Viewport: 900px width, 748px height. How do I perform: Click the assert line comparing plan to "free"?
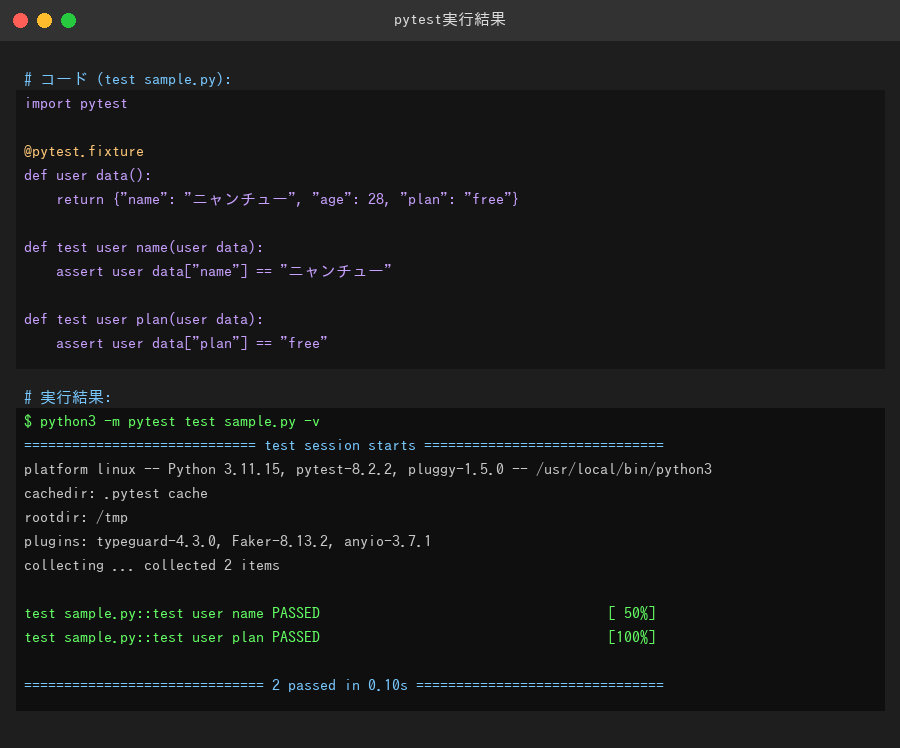pyautogui.click(x=192, y=343)
